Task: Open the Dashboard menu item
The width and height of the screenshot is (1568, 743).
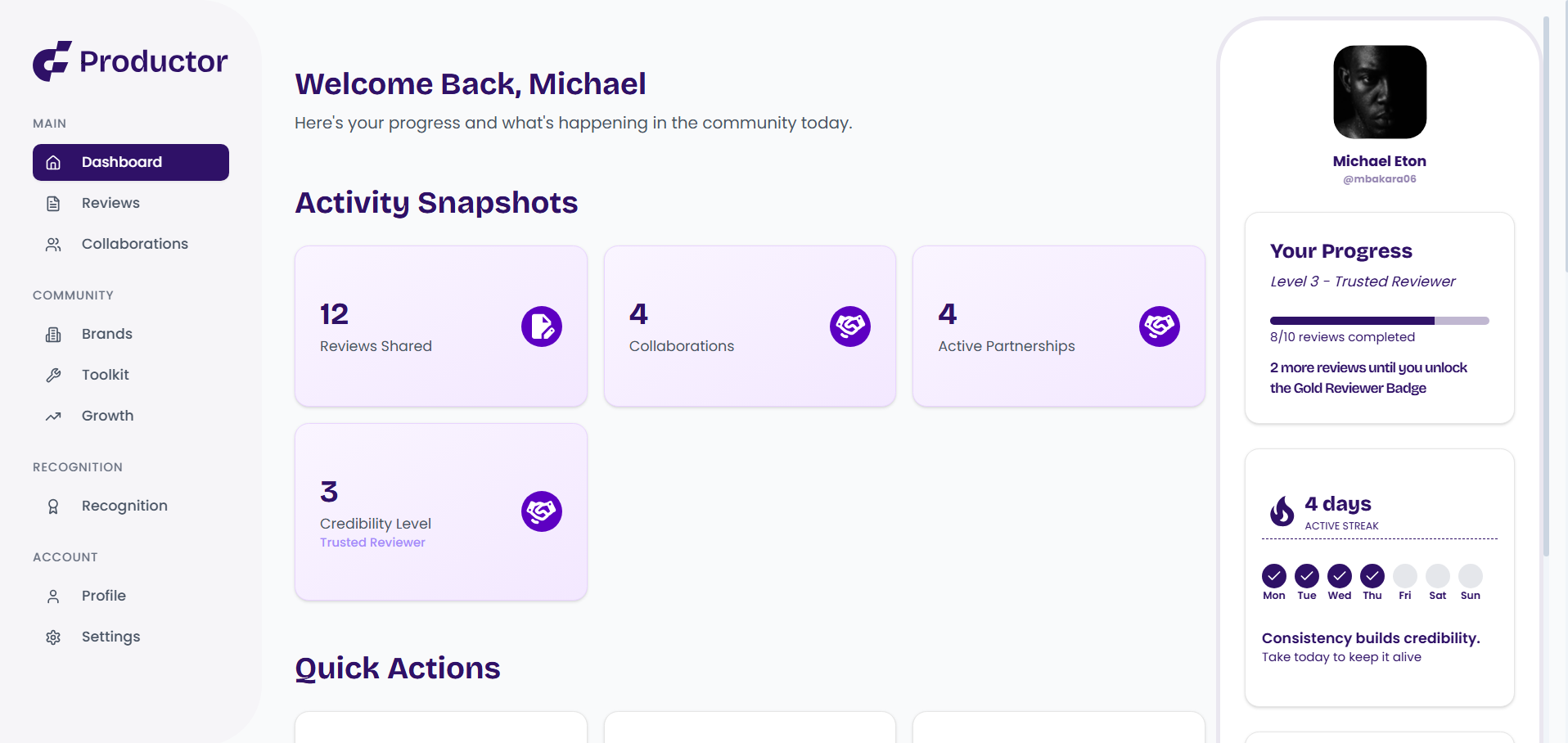Action: coord(131,162)
